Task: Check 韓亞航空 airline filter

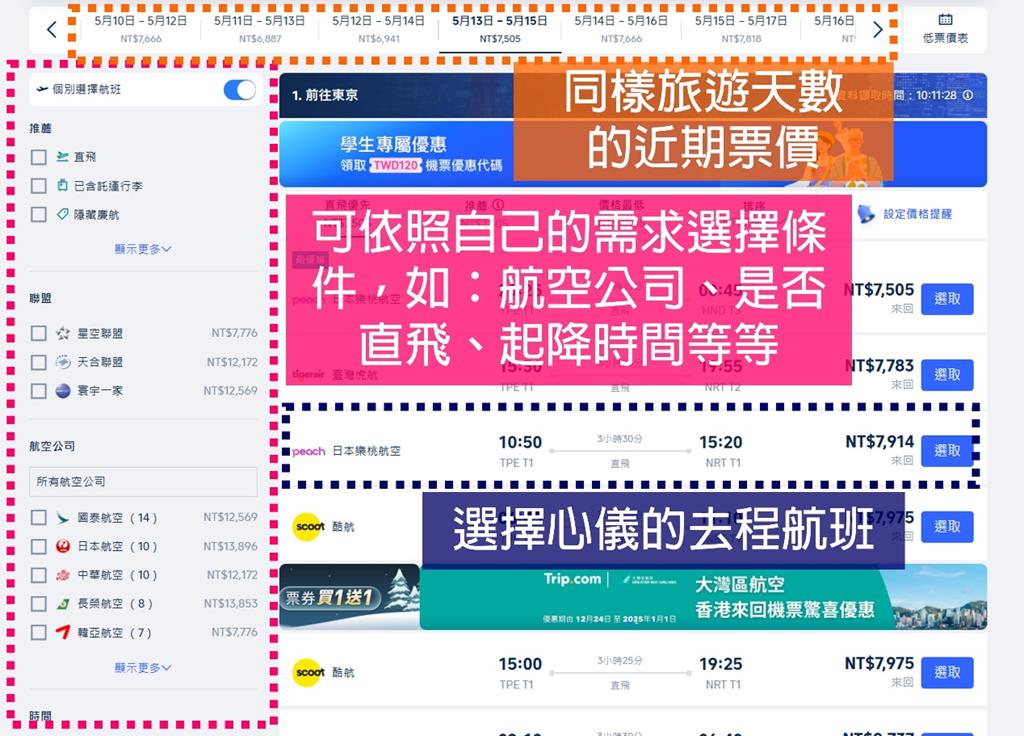Action: pos(39,632)
